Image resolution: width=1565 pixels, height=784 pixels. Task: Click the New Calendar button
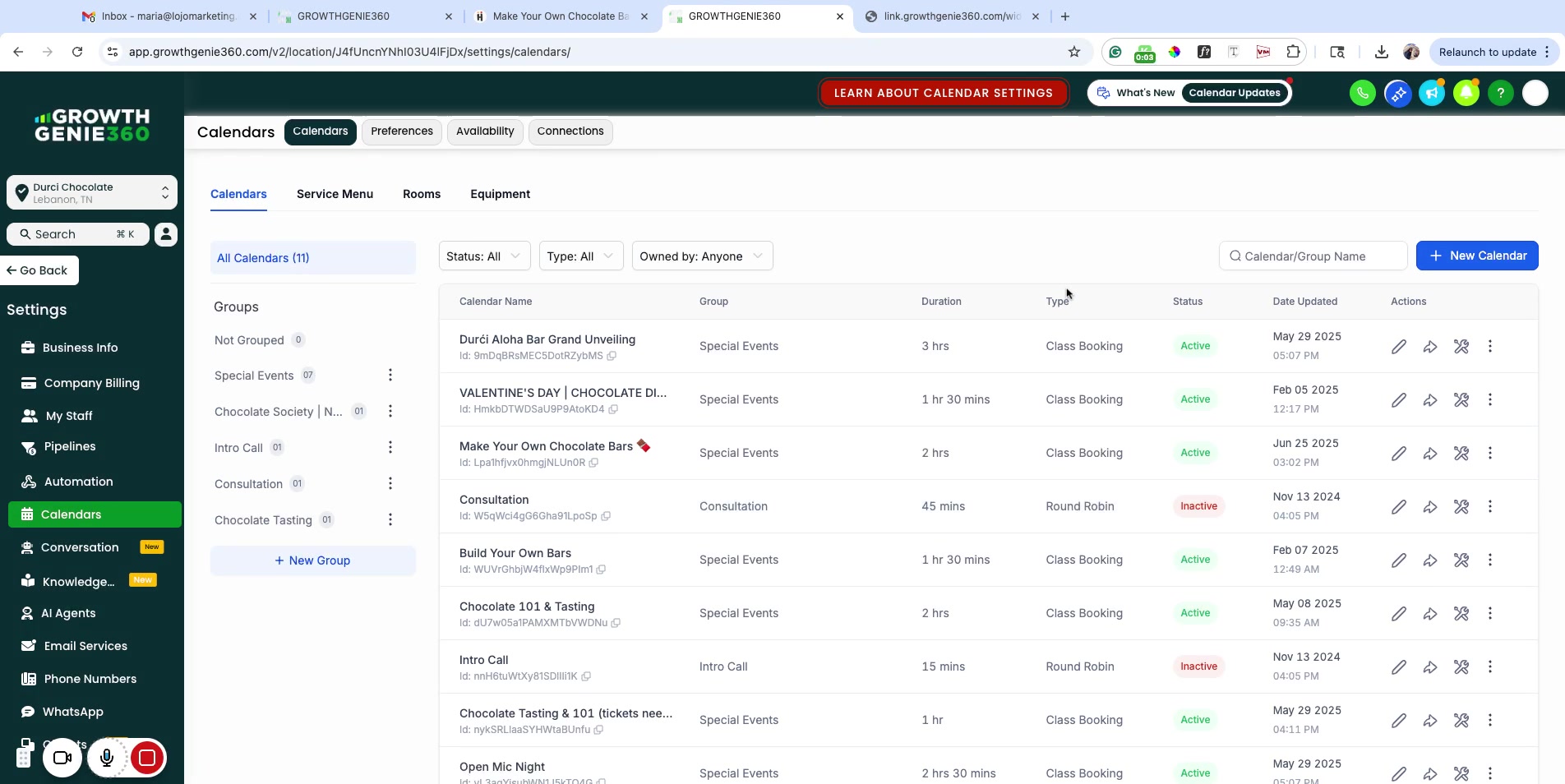tap(1476, 256)
